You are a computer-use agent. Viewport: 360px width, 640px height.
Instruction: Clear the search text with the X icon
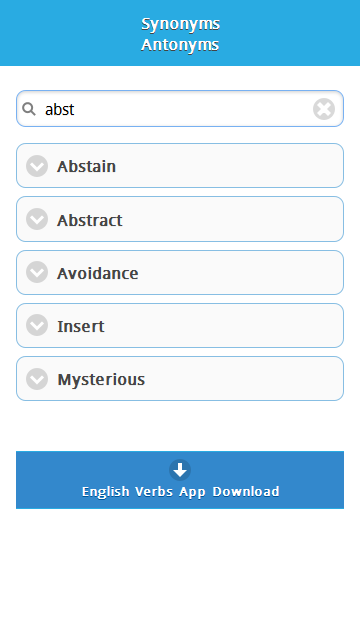324,109
